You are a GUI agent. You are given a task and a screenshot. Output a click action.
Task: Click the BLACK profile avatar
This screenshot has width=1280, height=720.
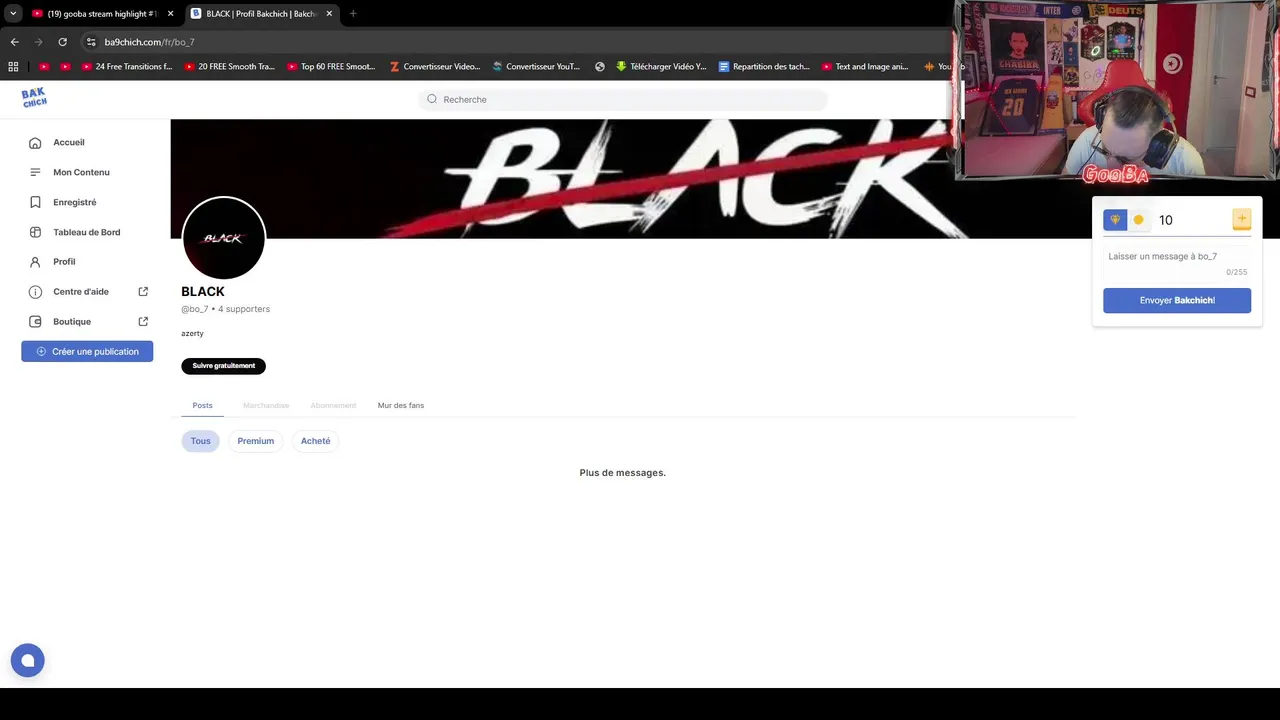pyautogui.click(x=224, y=238)
